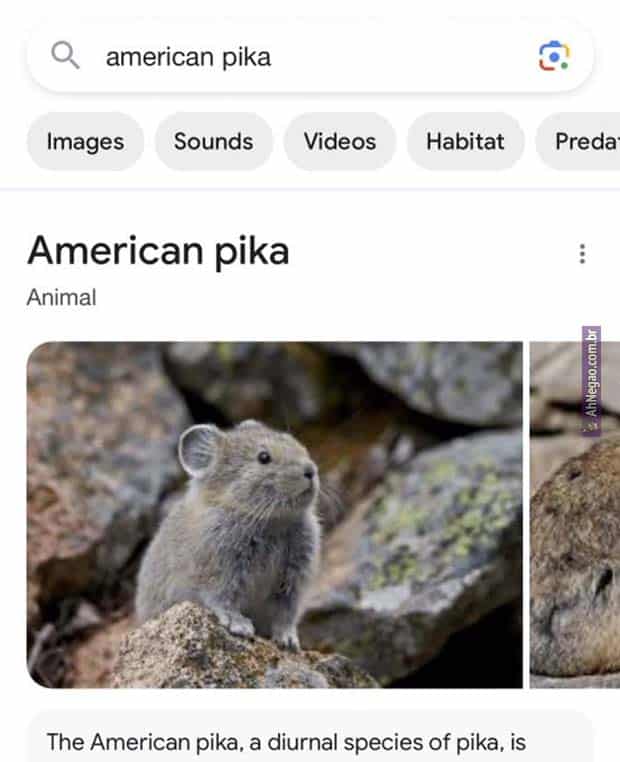Switch to the Videos filter chip
The height and width of the screenshot is (762, 620).
point(340,141)
